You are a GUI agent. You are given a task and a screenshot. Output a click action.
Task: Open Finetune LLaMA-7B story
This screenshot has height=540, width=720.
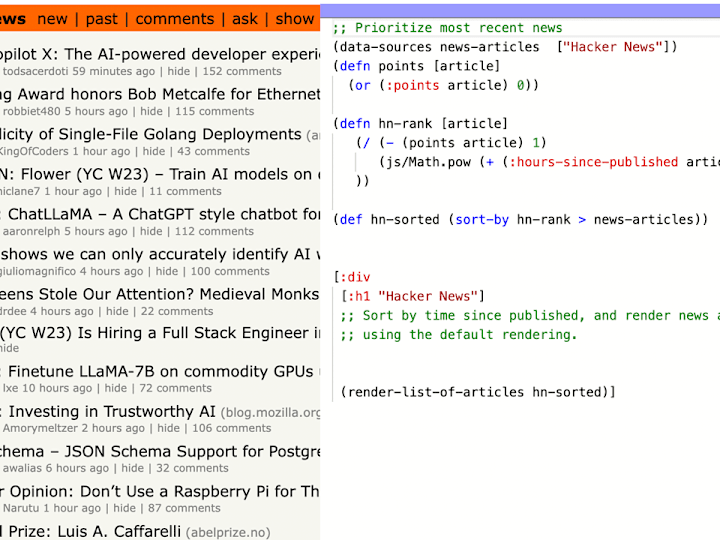pos(157,371)
